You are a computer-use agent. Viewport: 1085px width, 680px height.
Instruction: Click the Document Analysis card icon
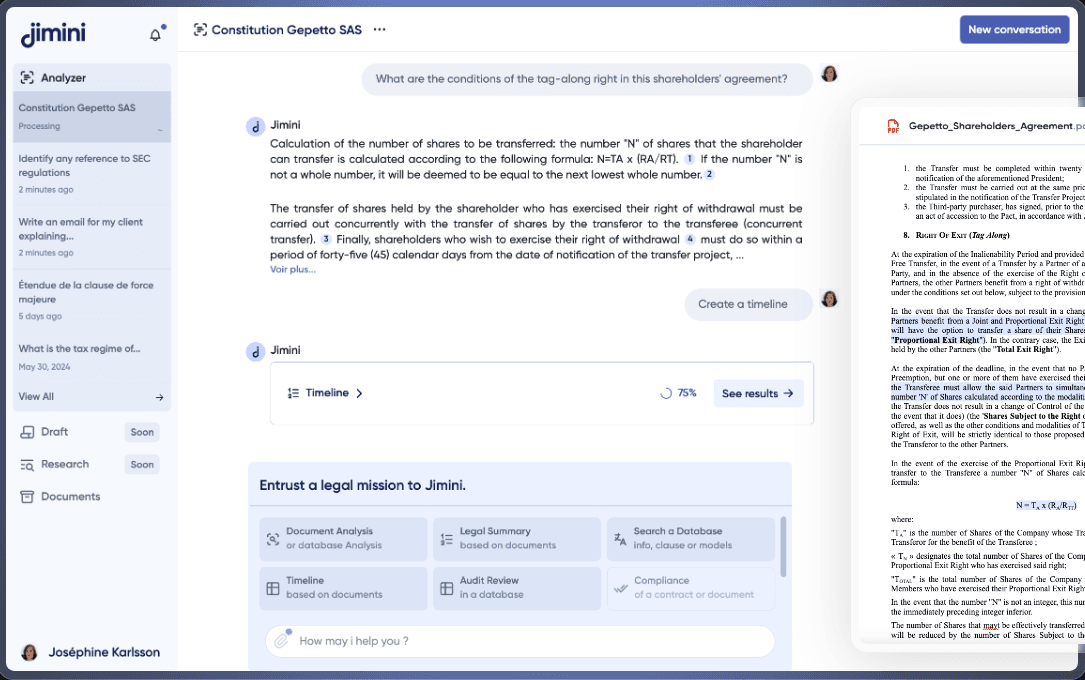(273, 538)
